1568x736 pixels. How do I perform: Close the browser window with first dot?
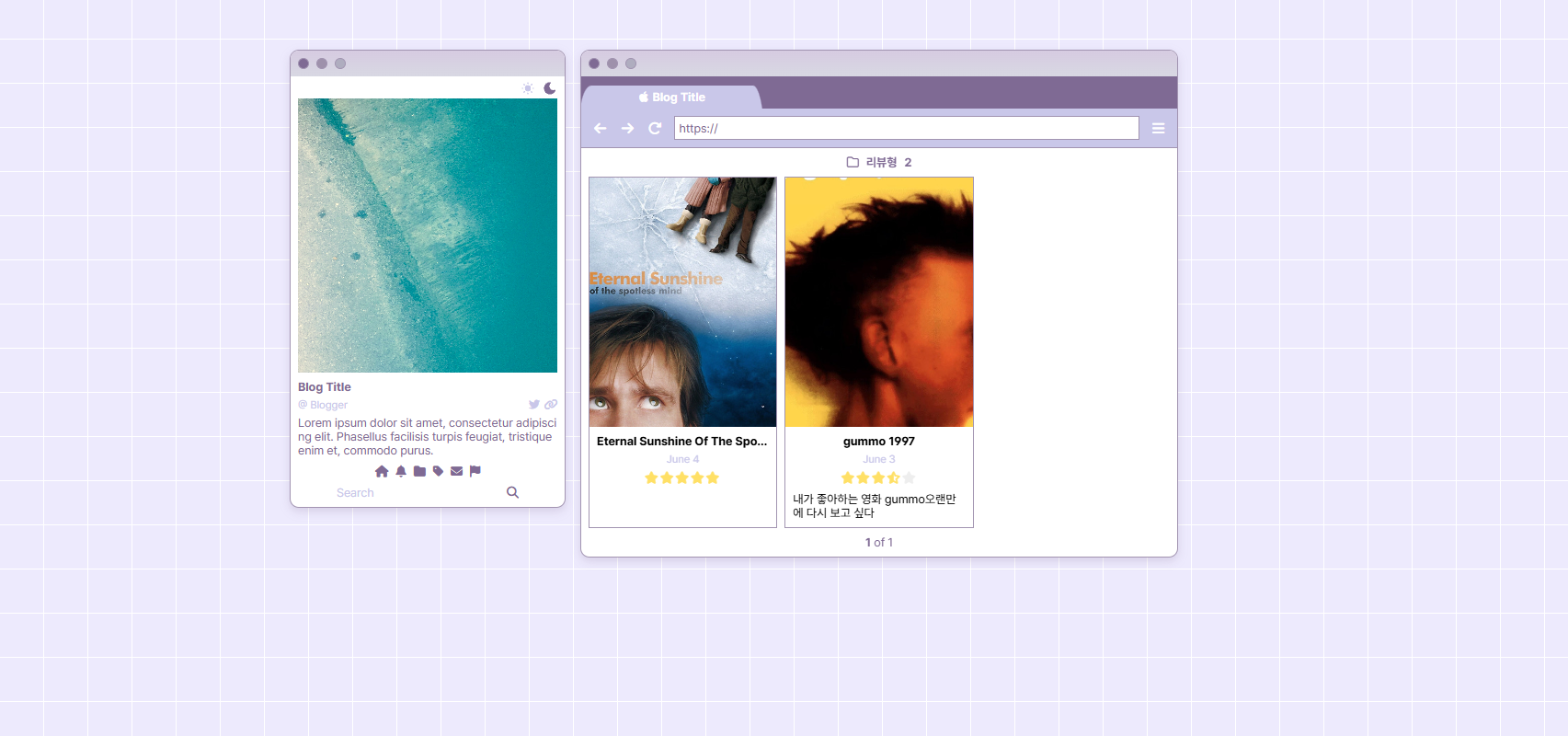(594, 63)
